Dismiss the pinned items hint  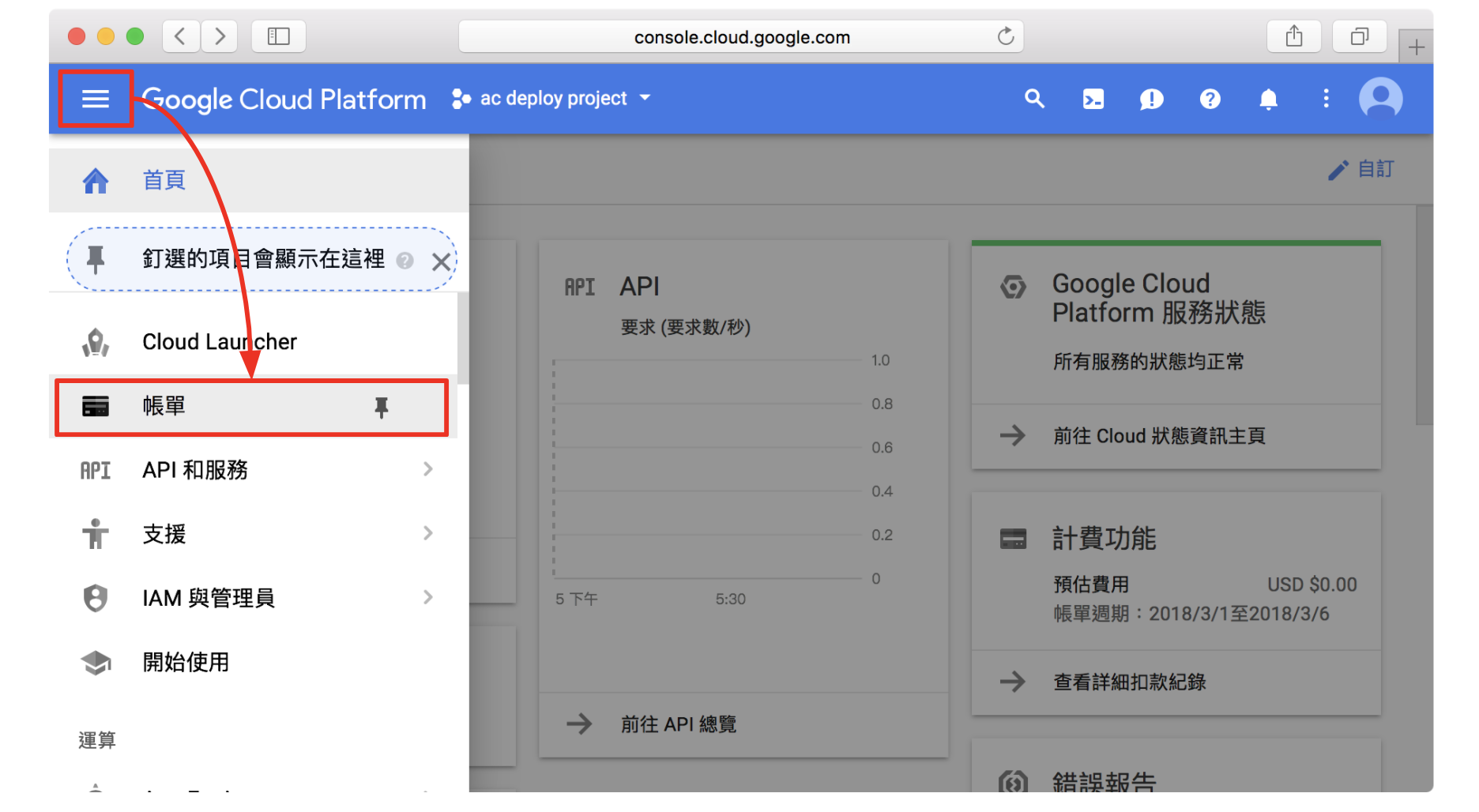click(x=441, y=261)
